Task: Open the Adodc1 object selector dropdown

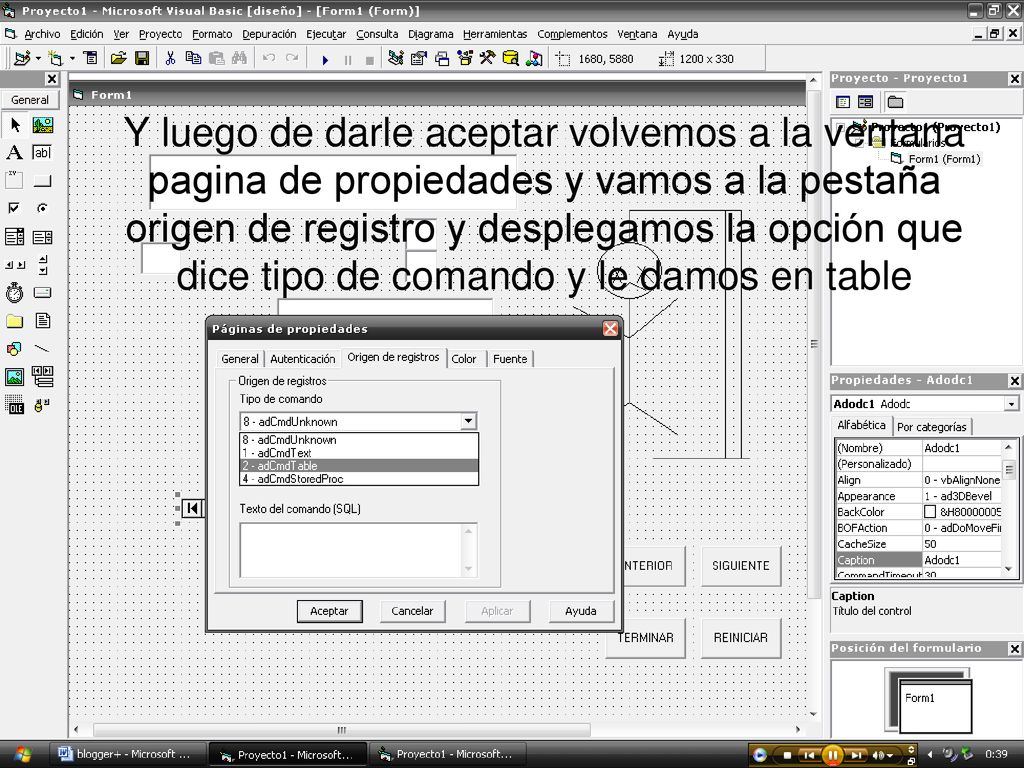Action: (1011, 404)
